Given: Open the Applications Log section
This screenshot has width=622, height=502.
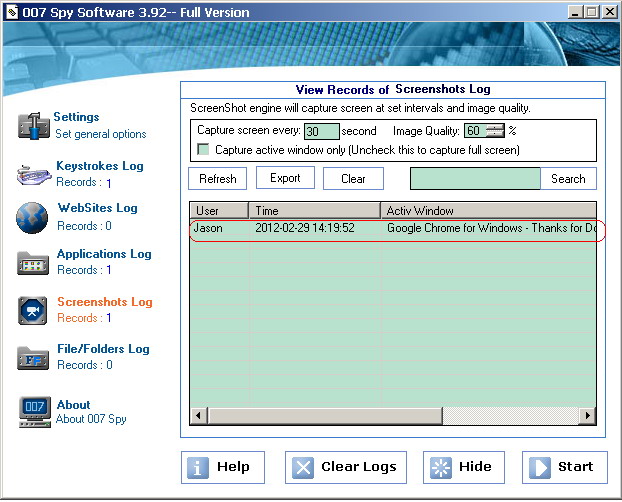Looking at the screenshot, I should pos(104,254).
